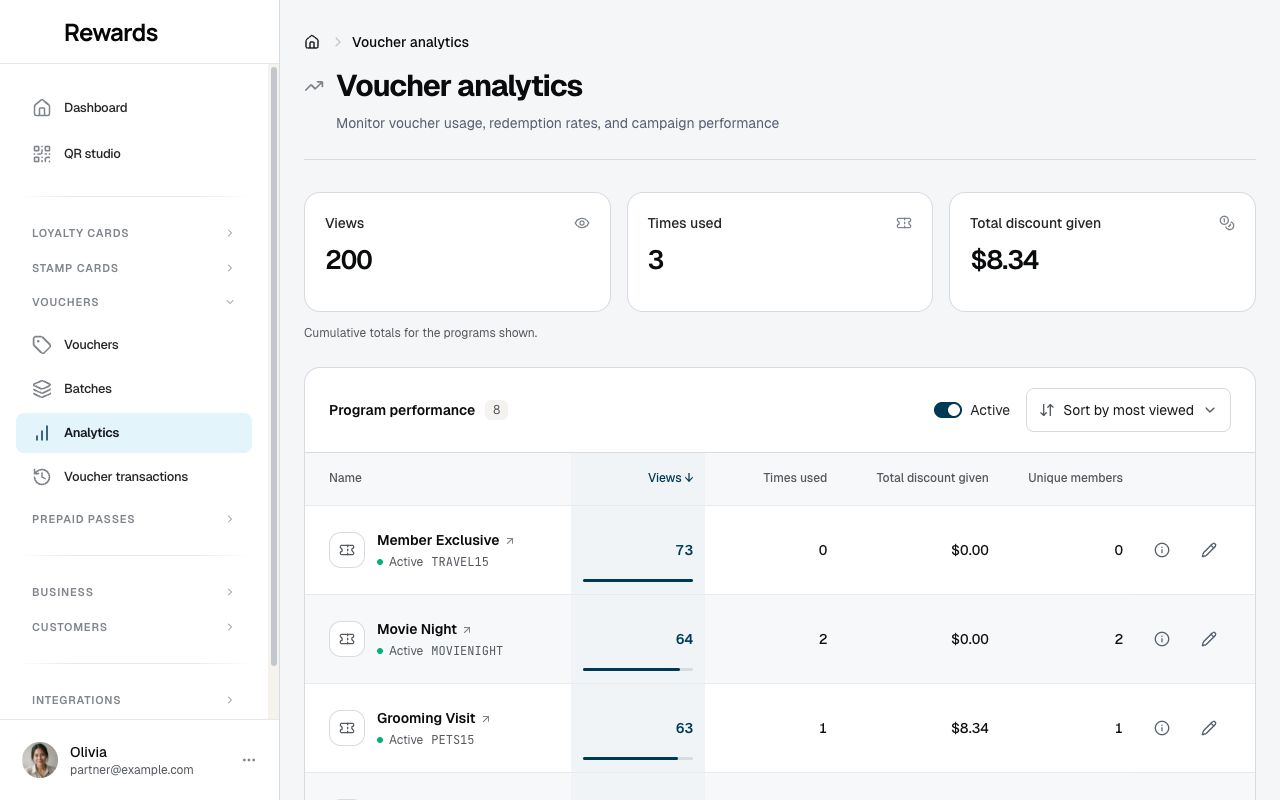Open info for Movie Night row
The image size is (1280, 800).
1162,639
